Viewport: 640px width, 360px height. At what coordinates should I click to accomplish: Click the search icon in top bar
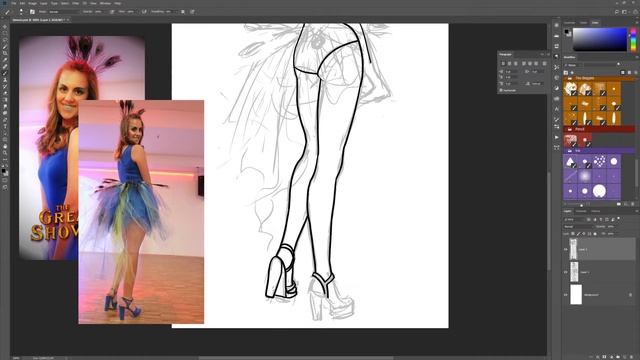617,12
